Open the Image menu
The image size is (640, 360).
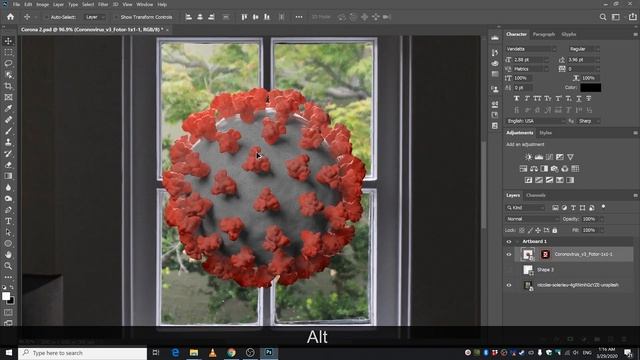click(42, 4)
